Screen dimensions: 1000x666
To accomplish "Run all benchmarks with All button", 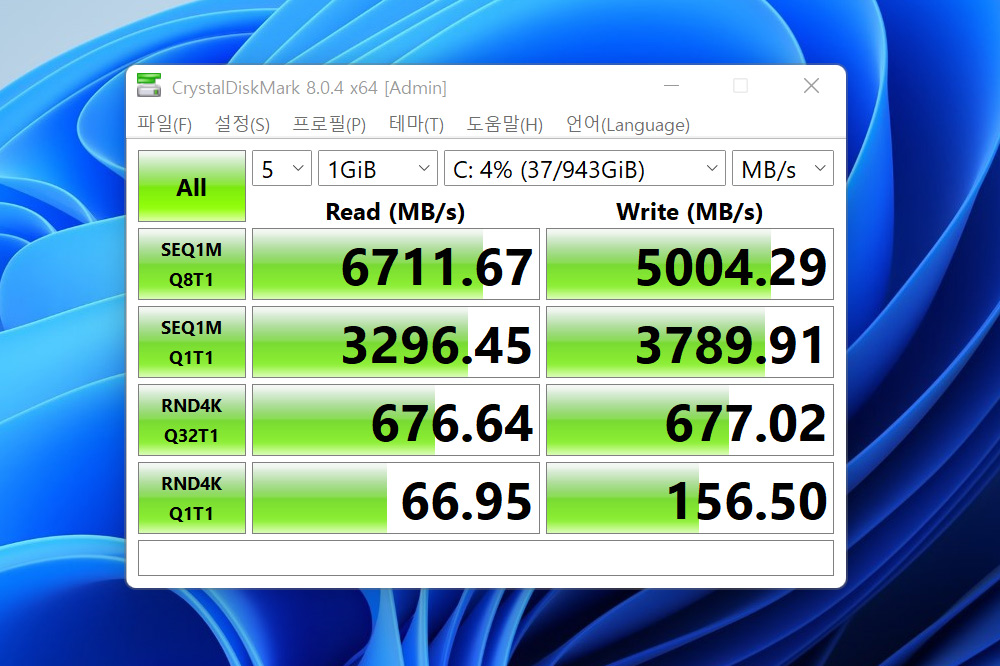I will pyautogui.click(x=191, y=186).
